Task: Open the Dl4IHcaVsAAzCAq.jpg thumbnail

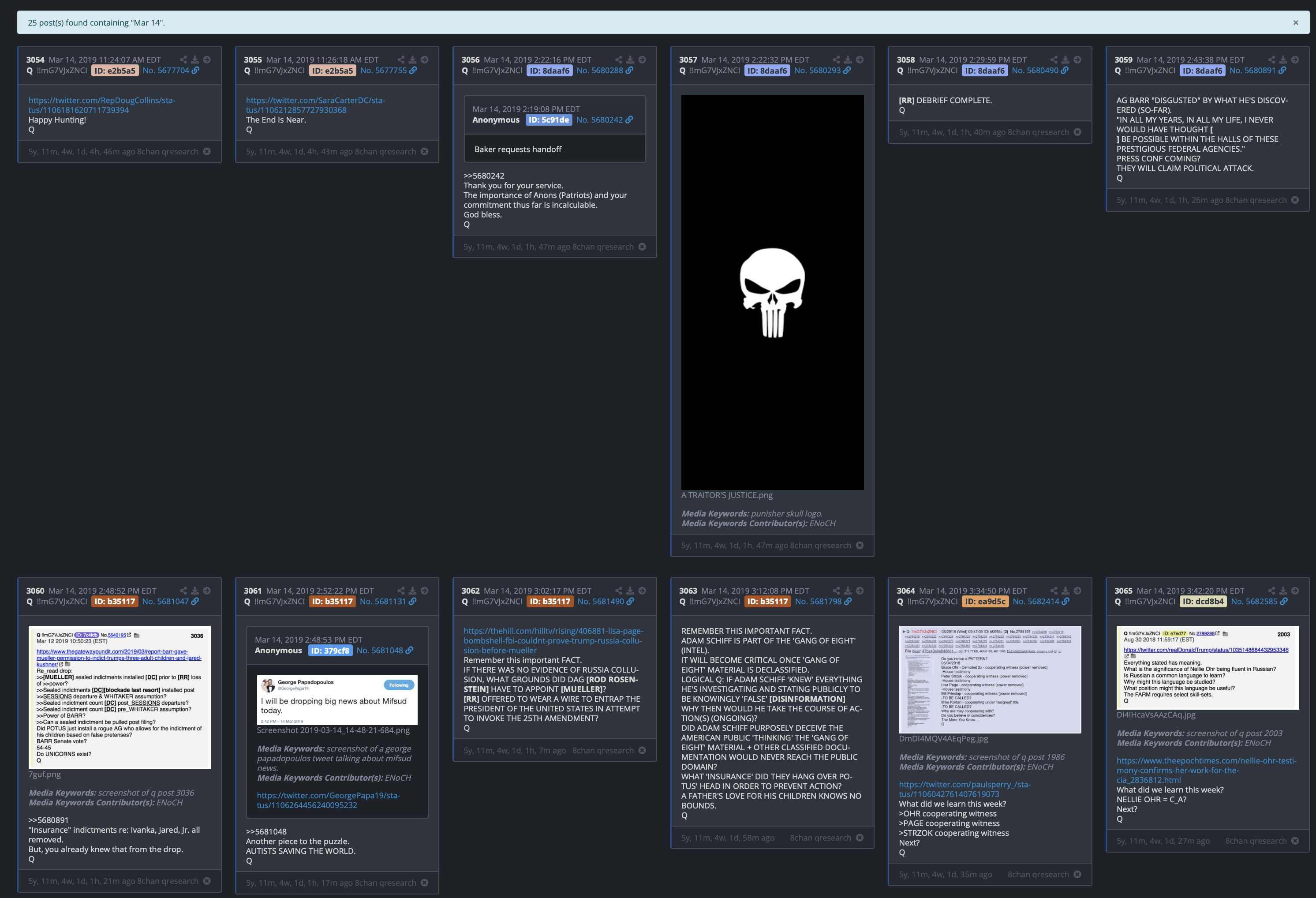Action: (1207, 668)
